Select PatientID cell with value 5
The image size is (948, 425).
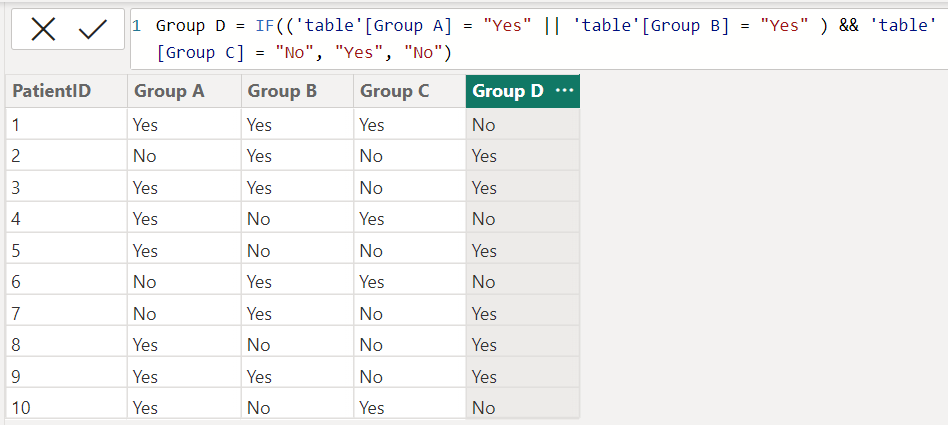point(67,250)
